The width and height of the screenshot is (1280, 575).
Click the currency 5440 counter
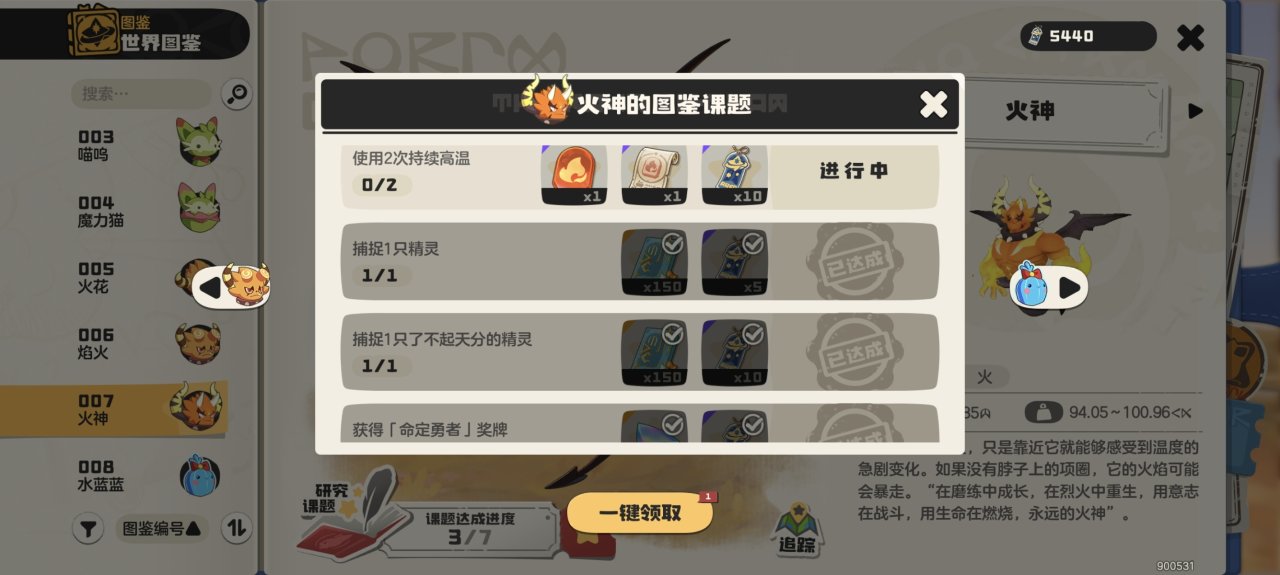pos(1088,36)
